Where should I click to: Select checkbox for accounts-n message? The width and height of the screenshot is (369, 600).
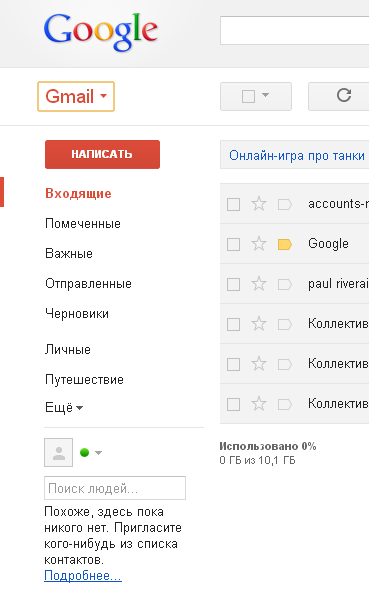[233, 204]
